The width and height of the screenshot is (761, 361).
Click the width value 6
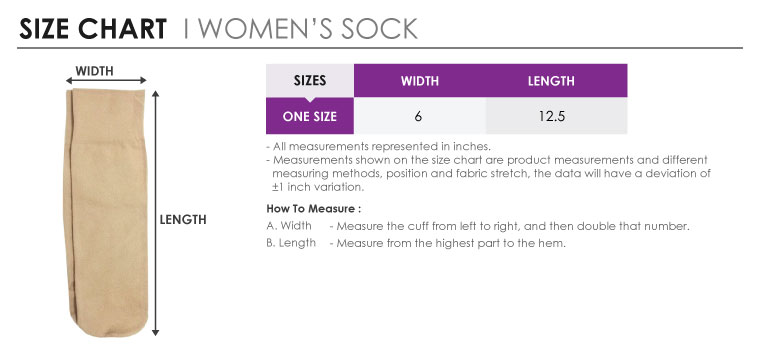click(418, 116)
